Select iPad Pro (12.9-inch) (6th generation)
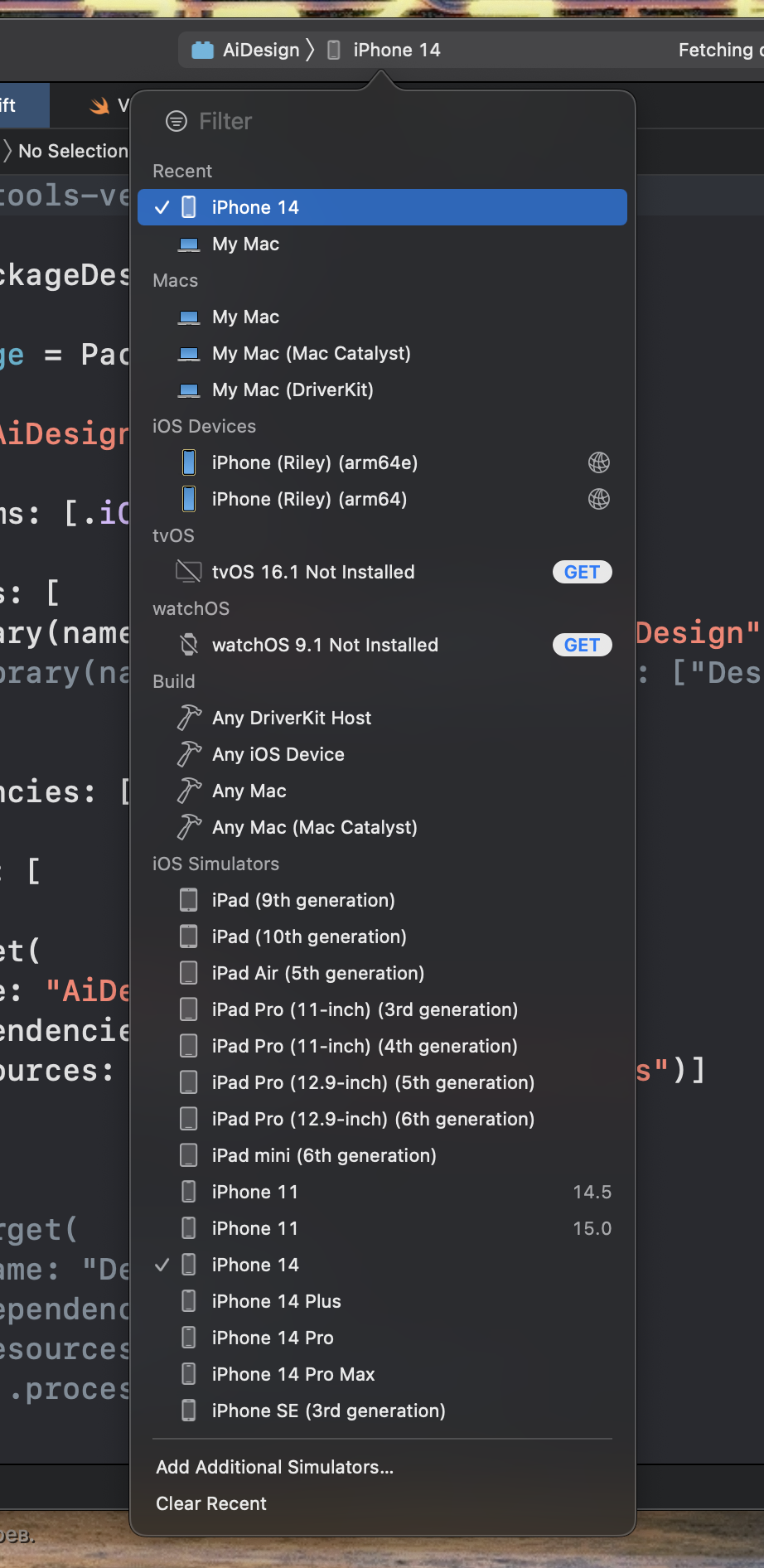The image size is (764, 1568). click(x=382, y=1119)
